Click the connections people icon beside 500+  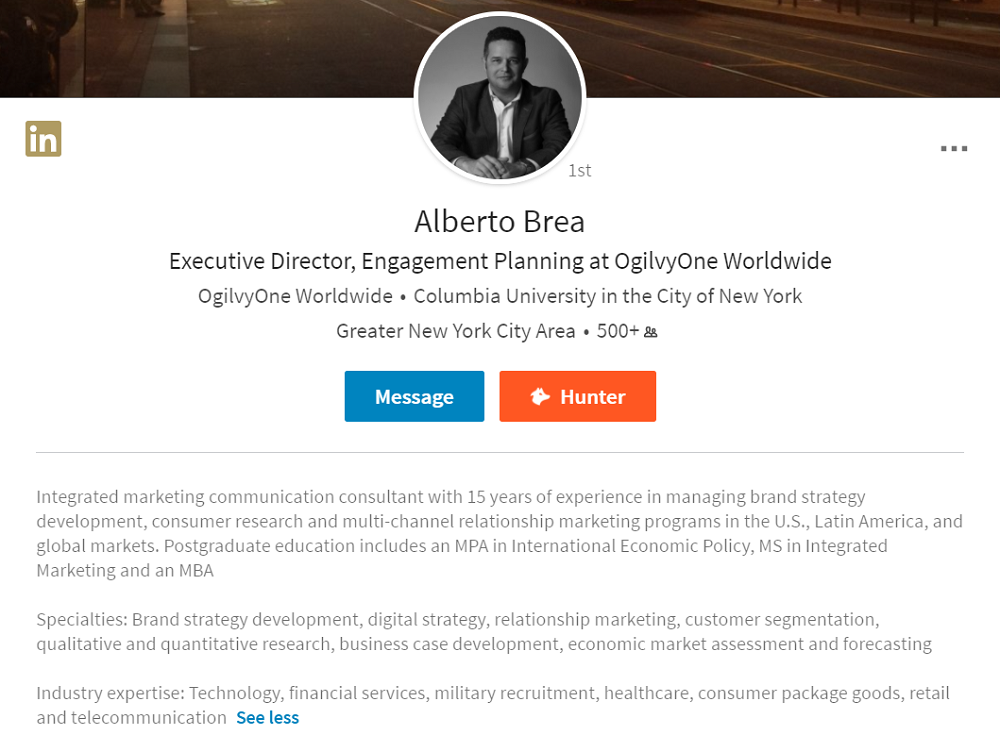651,332
